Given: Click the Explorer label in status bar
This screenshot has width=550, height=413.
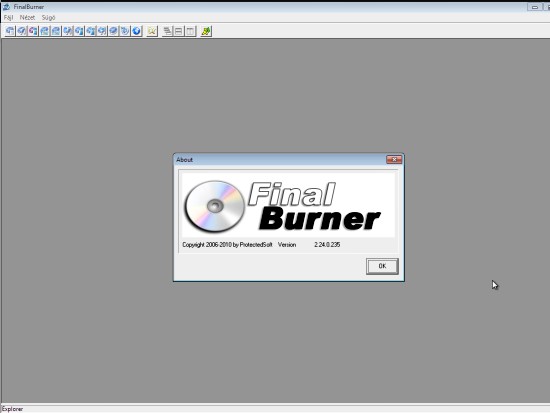Looking at the screenshot, I should coord(12,409).
